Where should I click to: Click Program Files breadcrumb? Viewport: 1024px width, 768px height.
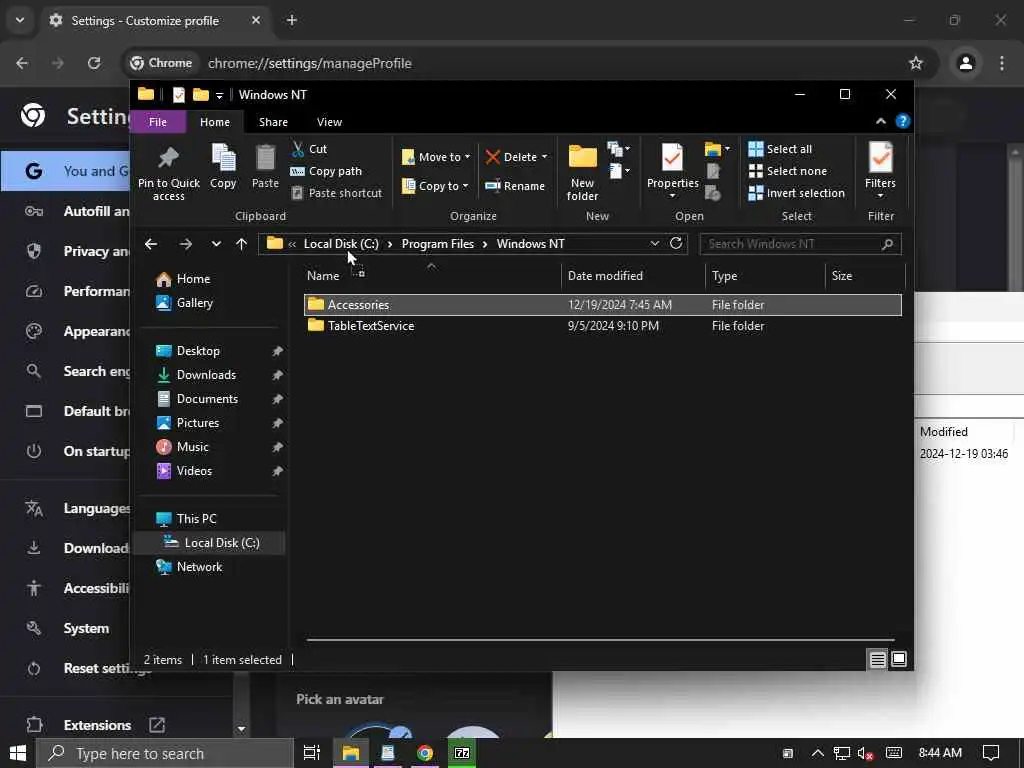(x=438, y=244)
